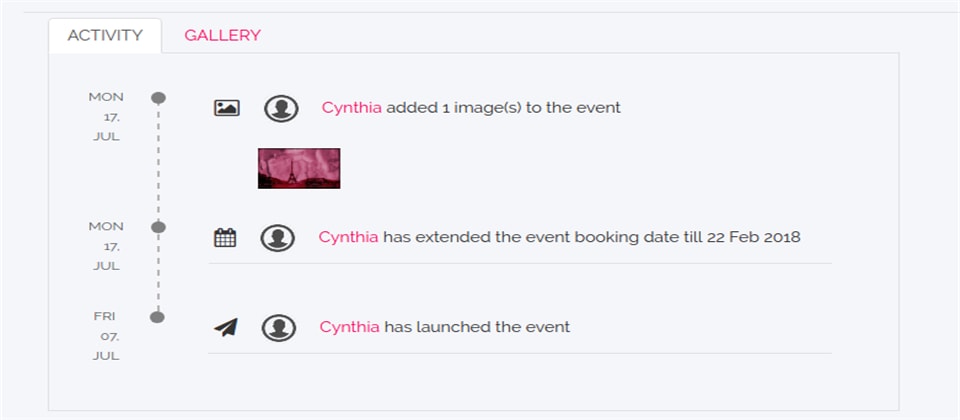Click Cynthia link in booking-extended entry

[348, 238]
